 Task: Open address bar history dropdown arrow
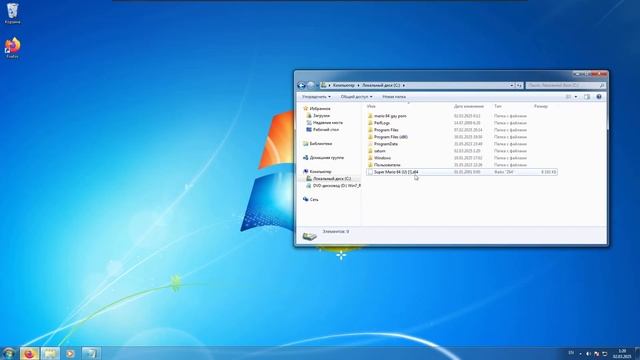pos(511,85)
